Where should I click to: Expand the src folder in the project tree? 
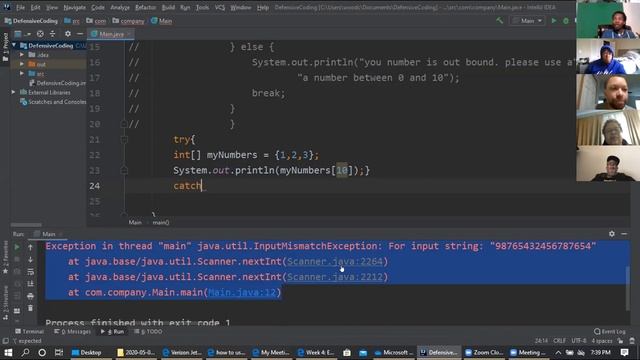[x=22, y=73]
